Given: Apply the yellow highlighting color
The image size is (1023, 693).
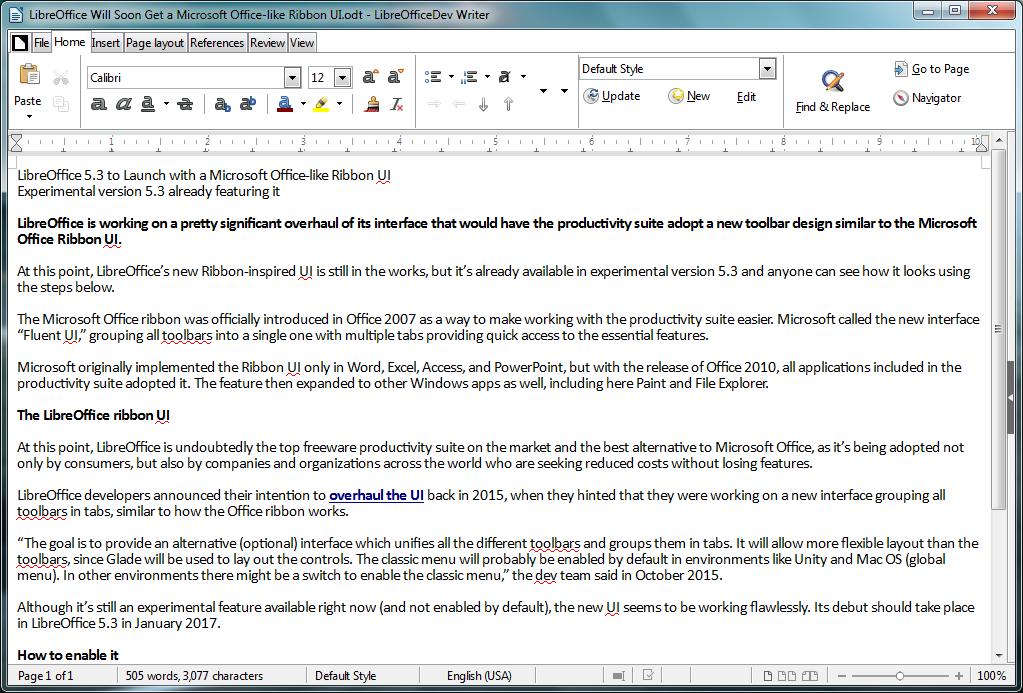Looking at the screenshot, I should (x=321, y=104).
